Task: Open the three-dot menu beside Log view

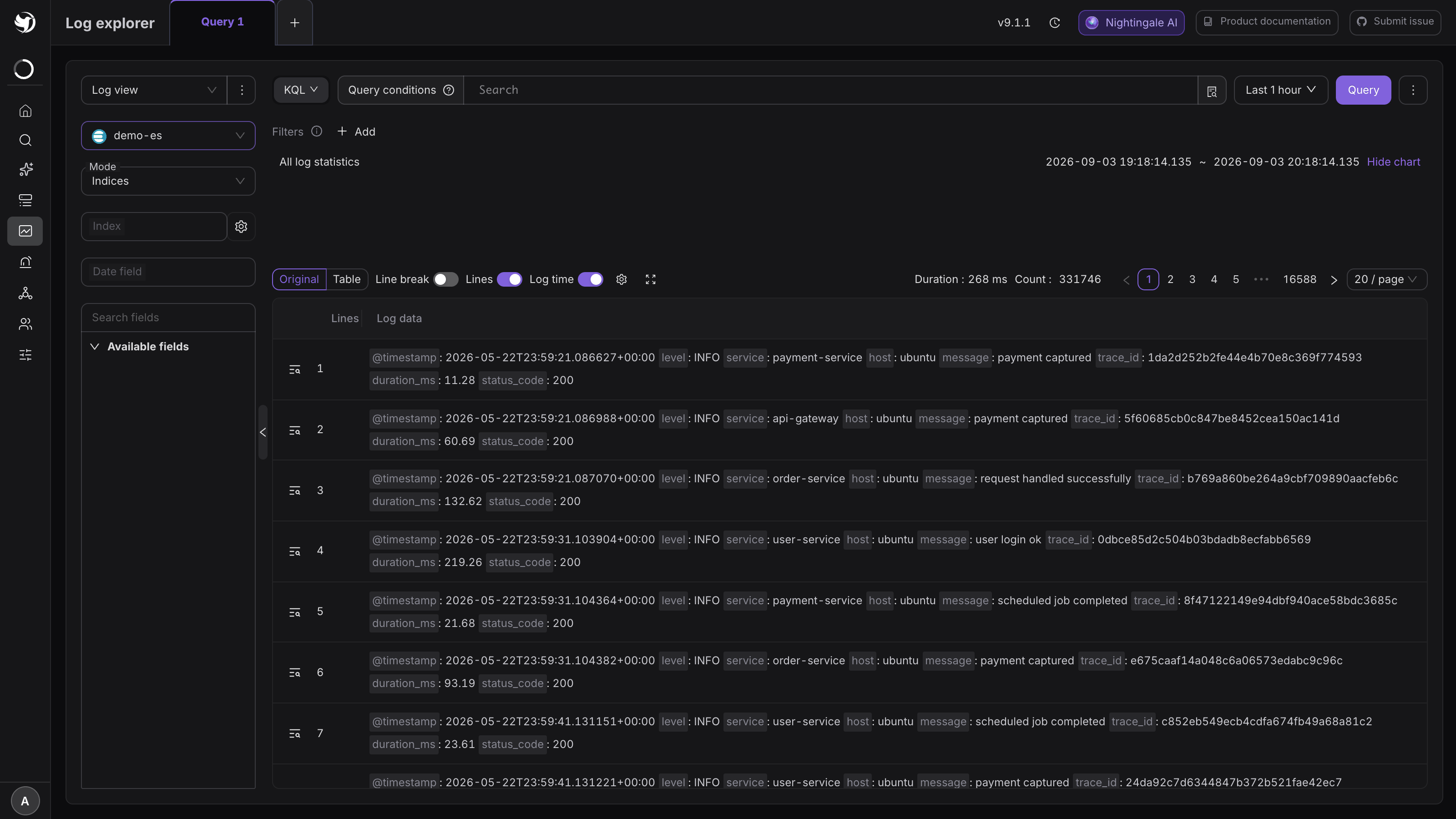Action: [x=242, y=91]
